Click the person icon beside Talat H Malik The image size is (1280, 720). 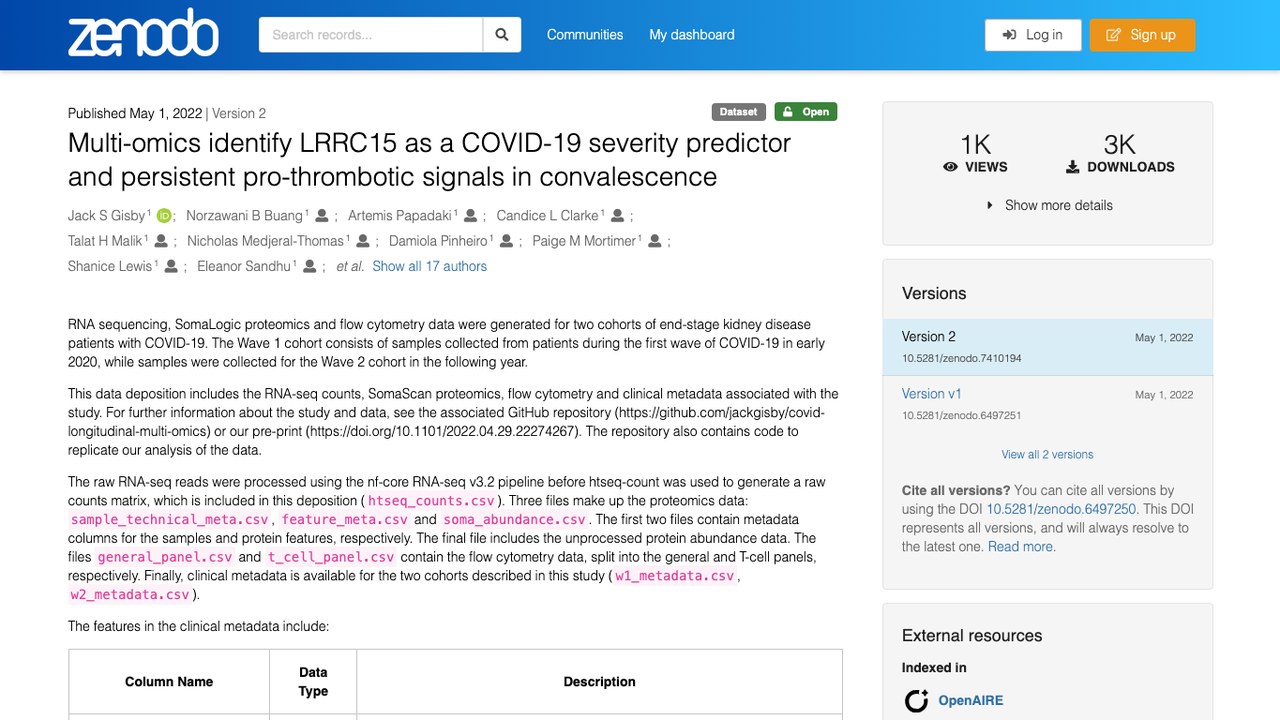coord(162,241)
